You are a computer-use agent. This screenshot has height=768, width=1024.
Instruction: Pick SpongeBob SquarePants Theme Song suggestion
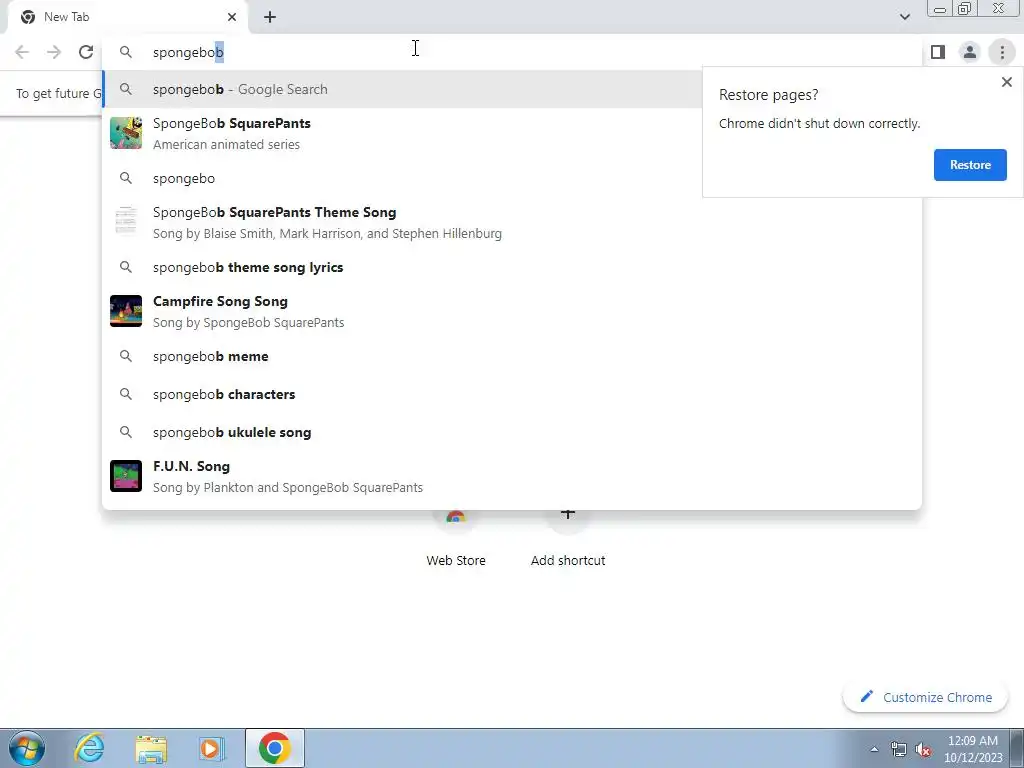pyautogui.click(x=512, y=223)
